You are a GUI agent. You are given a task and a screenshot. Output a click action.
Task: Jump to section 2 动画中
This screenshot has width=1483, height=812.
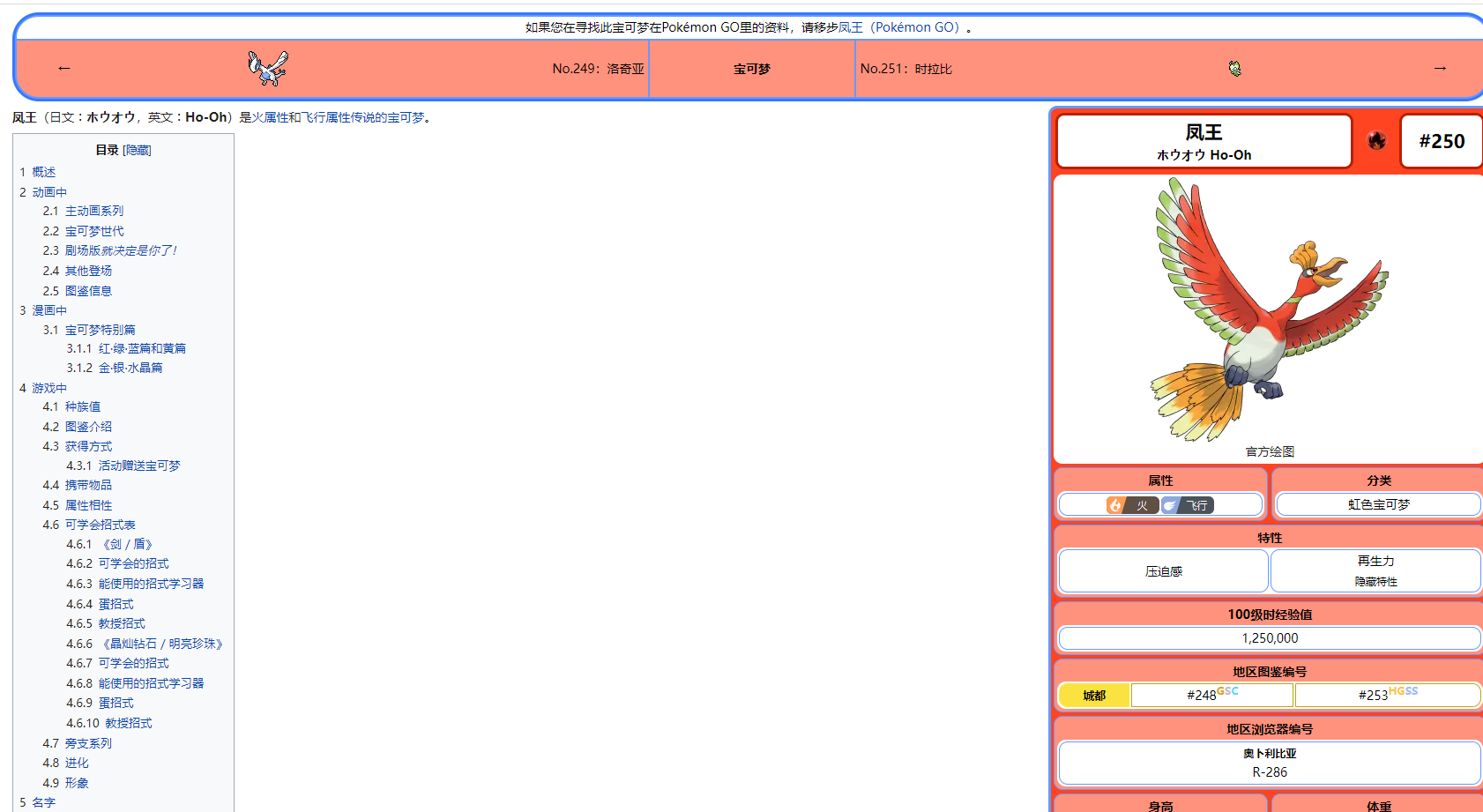click(43, 192)
